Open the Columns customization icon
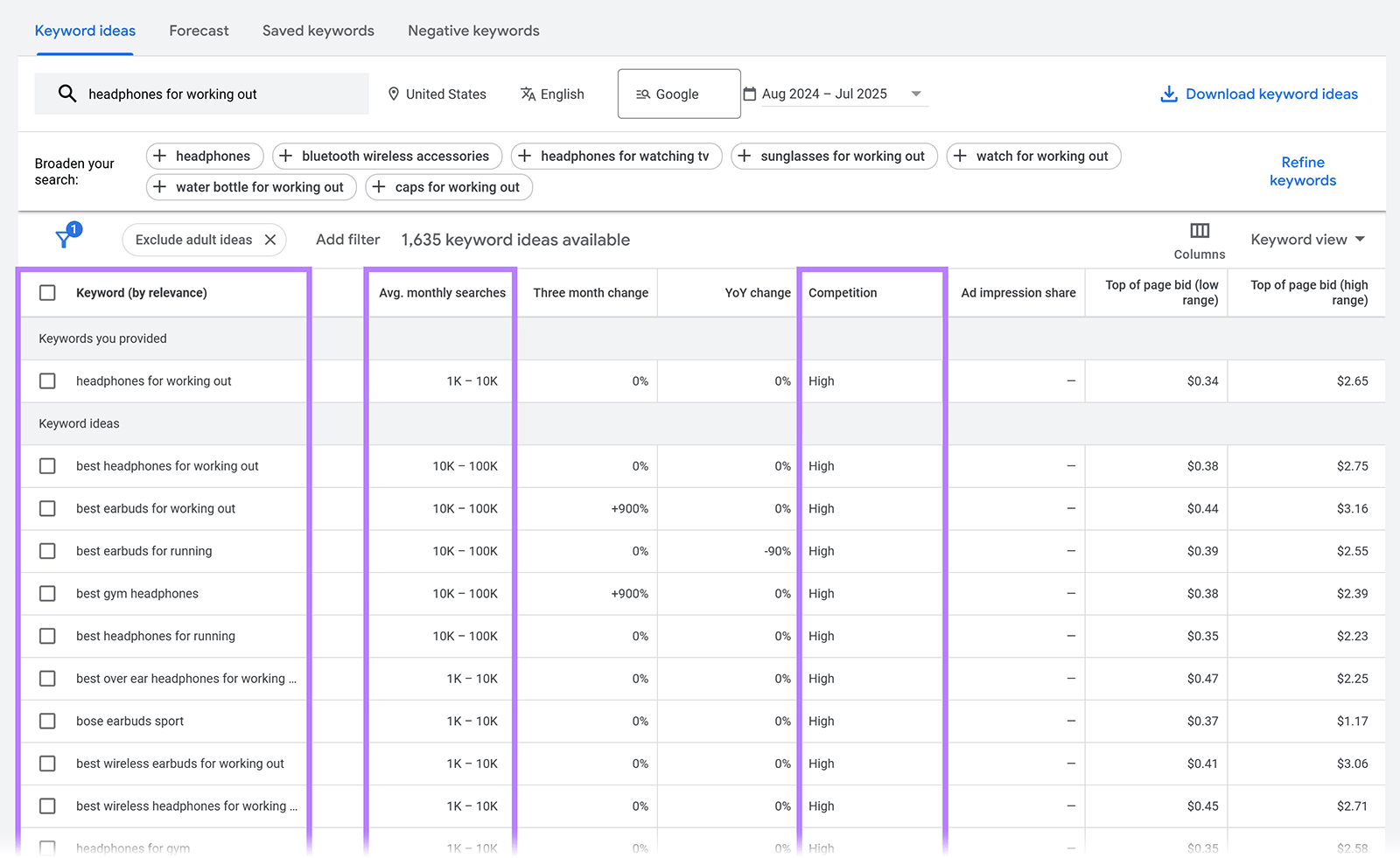 [x=1199, y=232]
